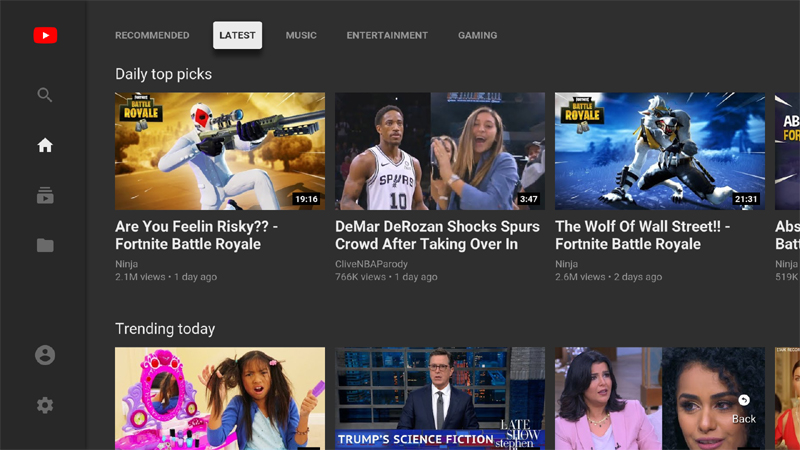Viewport: 800px width, 450px height.
Task: Switch to the Music tab
Action: [x=301, y=35]
